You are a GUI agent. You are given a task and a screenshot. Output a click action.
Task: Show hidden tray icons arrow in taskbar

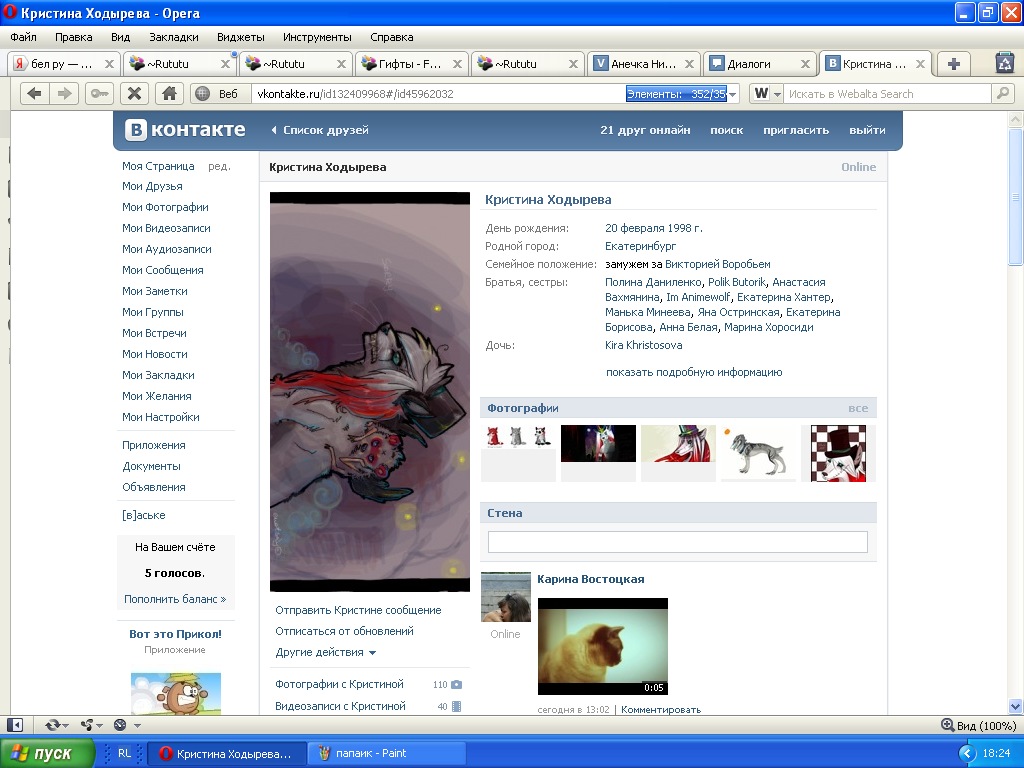[966, 754]
